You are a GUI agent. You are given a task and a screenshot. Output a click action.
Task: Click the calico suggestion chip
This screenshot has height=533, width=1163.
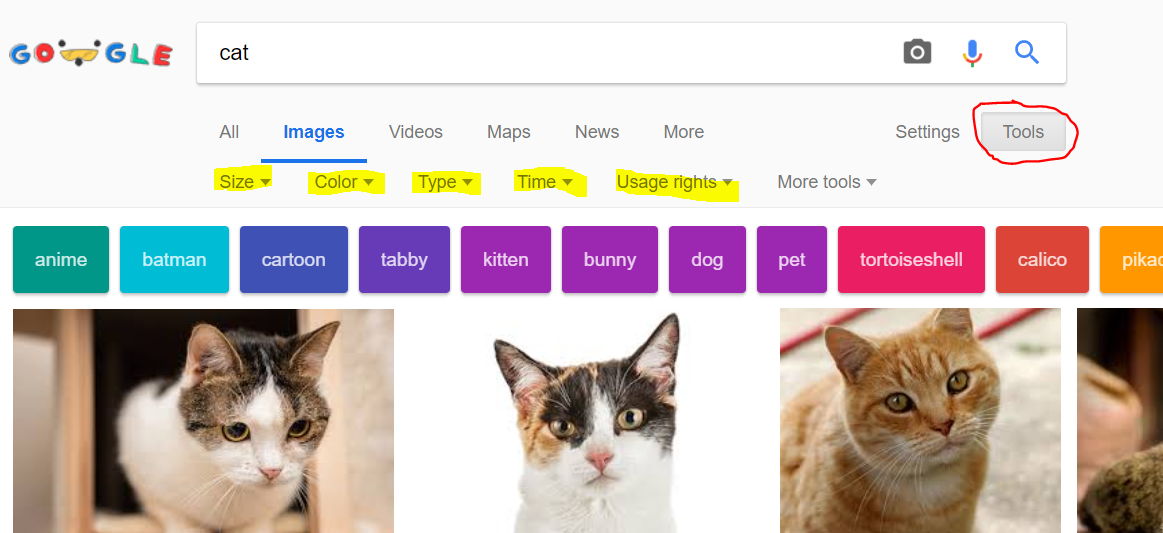tap(1042, 259)
